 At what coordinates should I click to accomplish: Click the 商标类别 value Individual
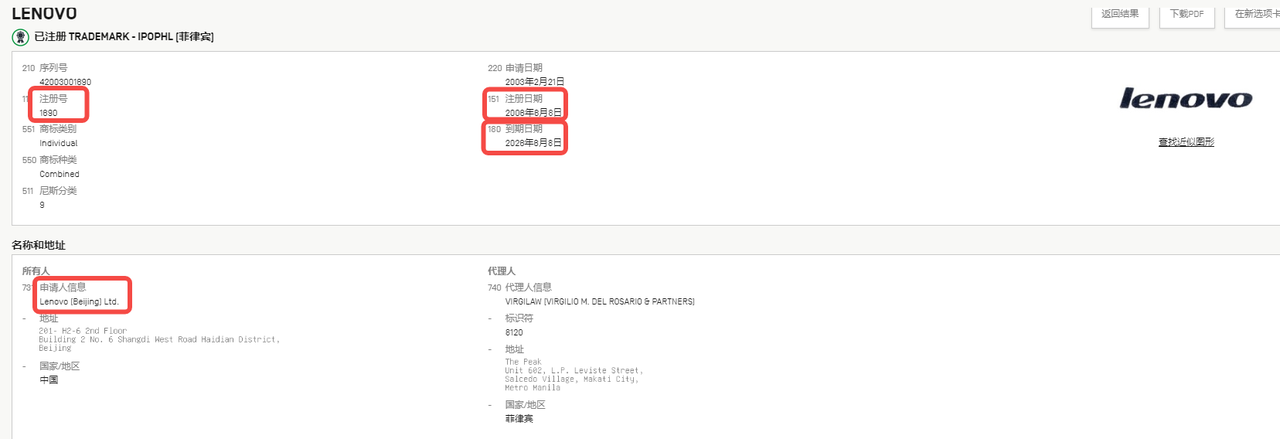coord(59,143)
